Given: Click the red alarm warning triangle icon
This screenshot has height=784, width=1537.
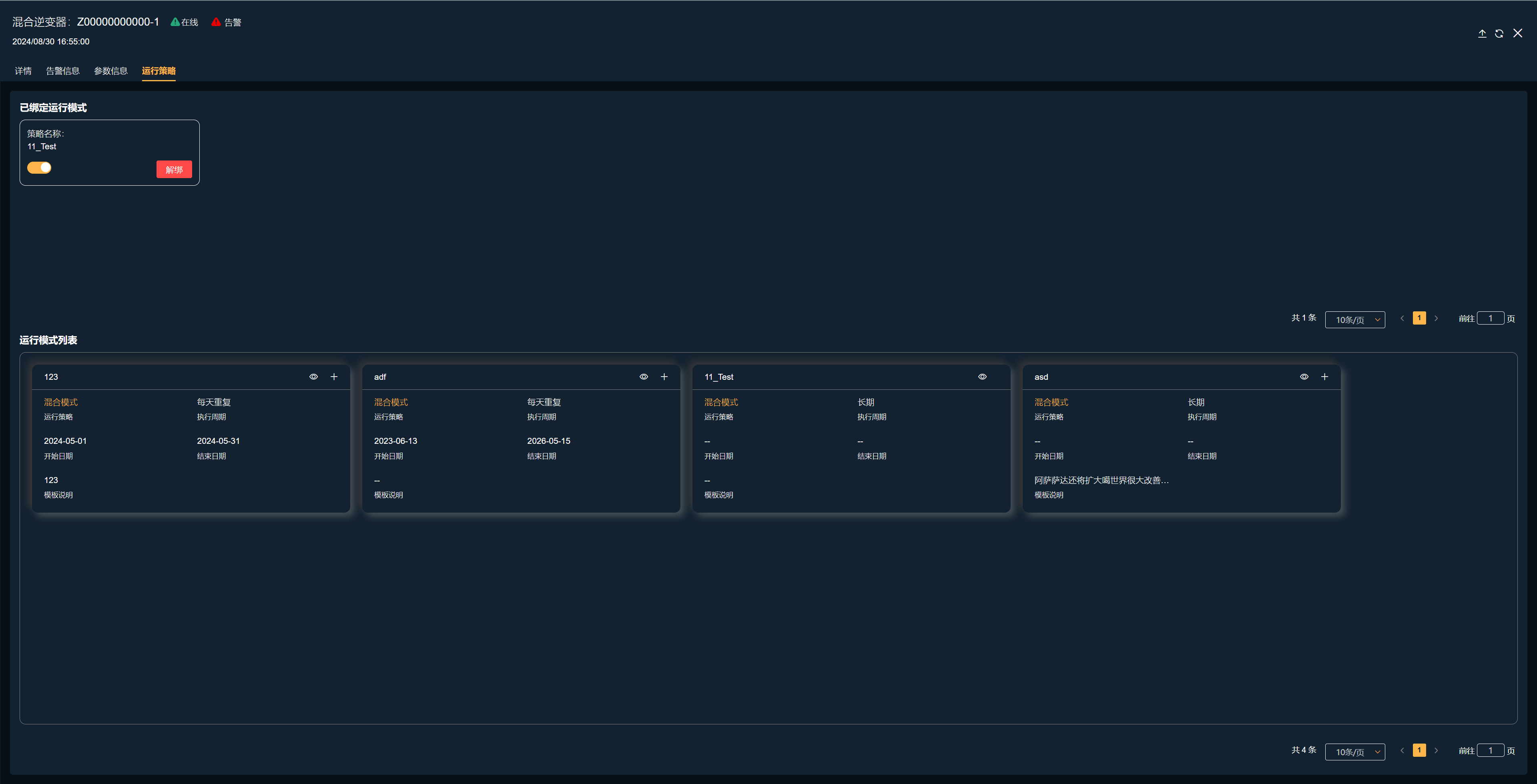Looking at the screenshot, I should click(x=216, y=22).
